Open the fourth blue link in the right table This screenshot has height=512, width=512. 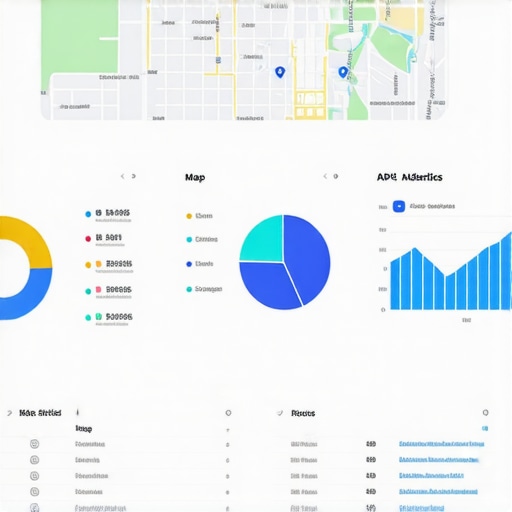(x=438, y=492)
